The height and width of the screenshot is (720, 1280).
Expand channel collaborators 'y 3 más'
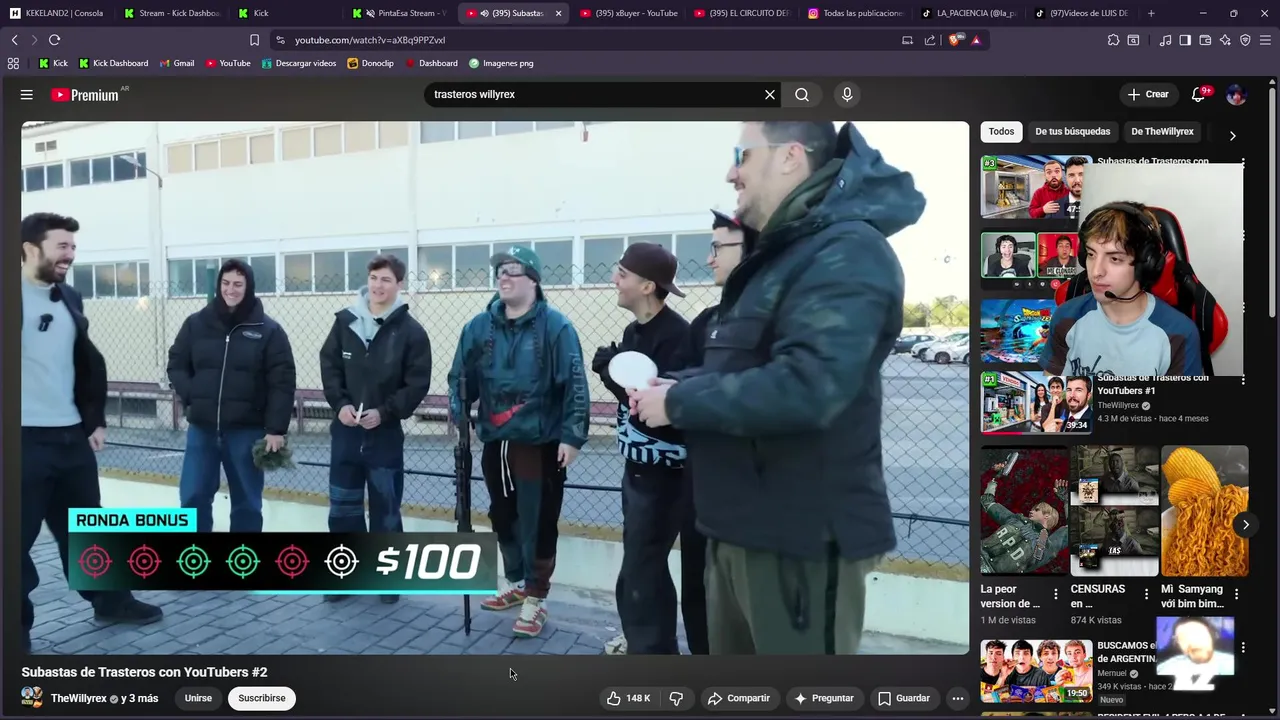(139, 698)
